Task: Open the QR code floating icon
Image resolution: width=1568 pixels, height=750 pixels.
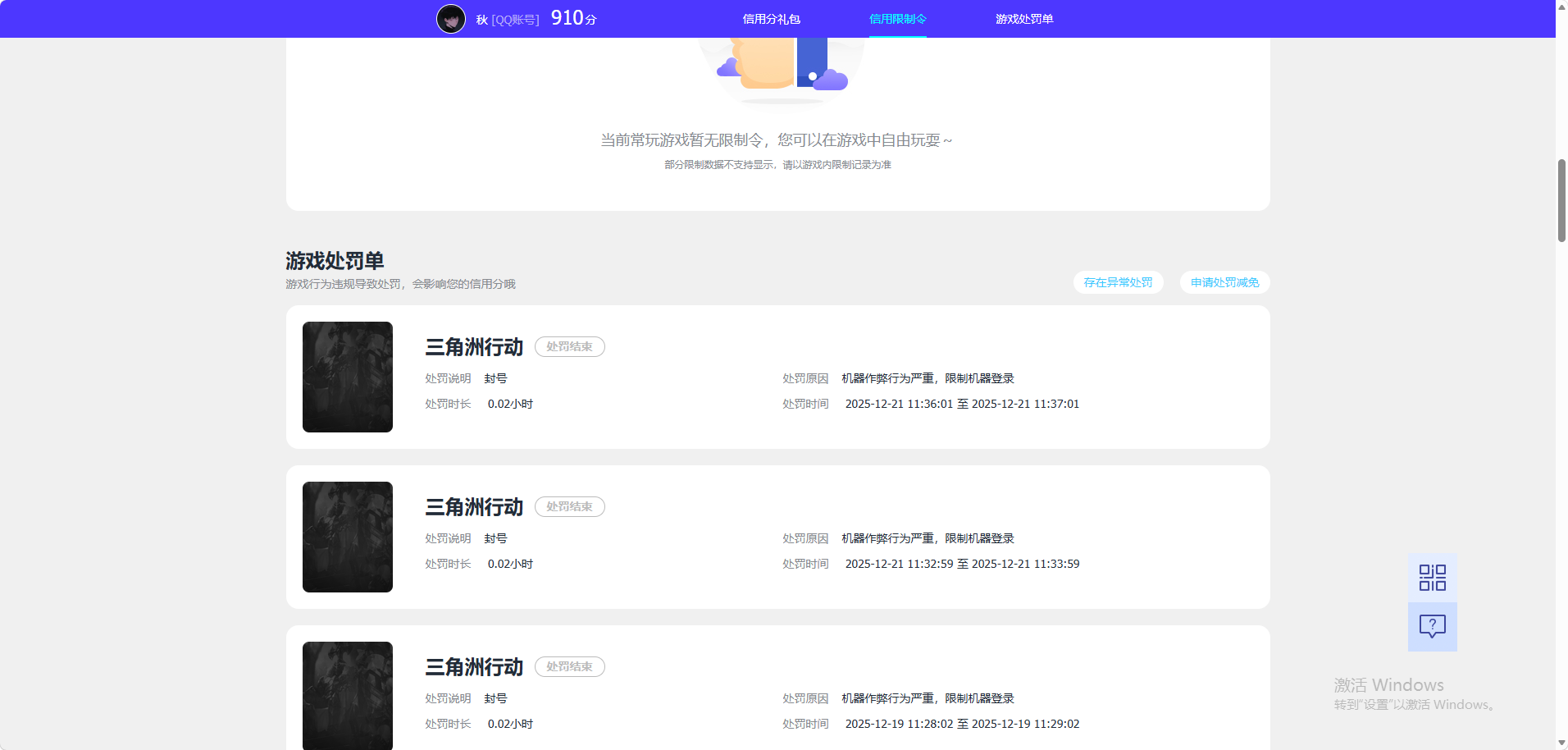Action: pyautogui.click(x=1432, y=578)
